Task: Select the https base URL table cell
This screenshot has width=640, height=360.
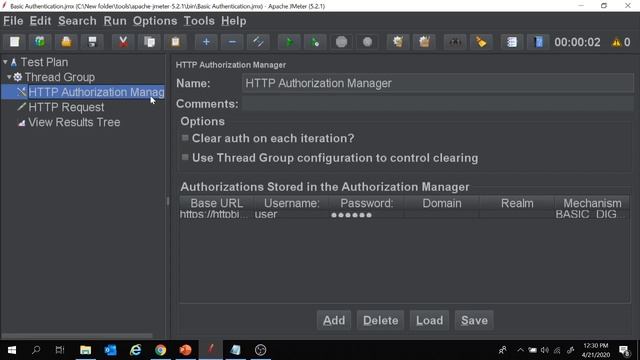Action: pyautogui.click(x=217, y=214)
